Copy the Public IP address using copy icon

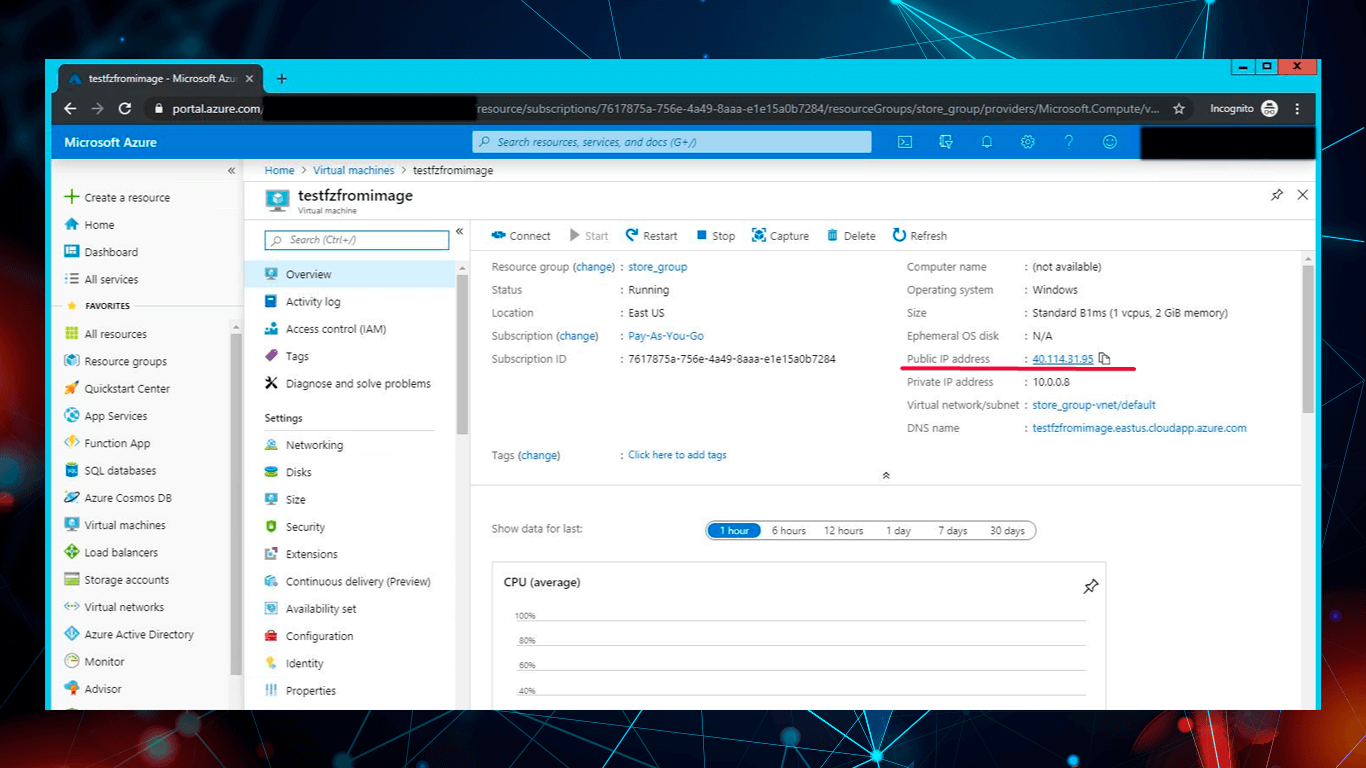point(1104,358)
